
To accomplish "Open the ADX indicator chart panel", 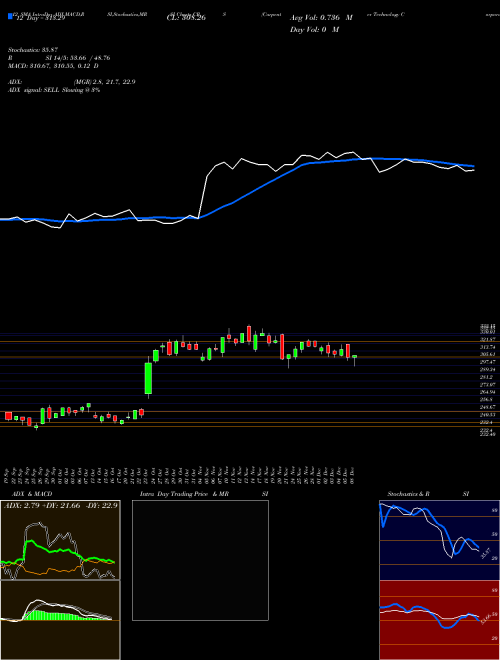I will [60, 540].
